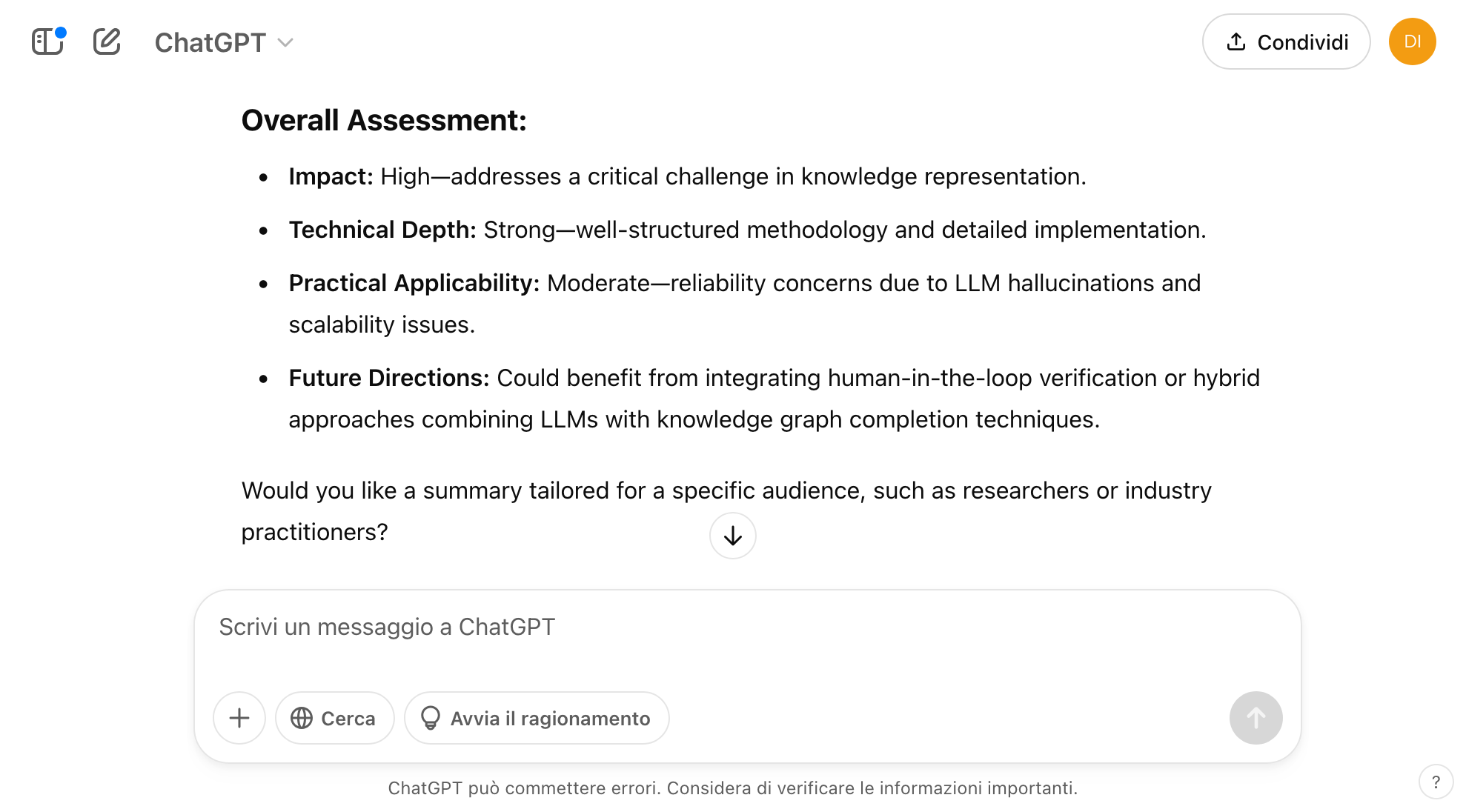Open the plus attachment menu
The height and width of the screenshot is (812, 1466).
239,718
